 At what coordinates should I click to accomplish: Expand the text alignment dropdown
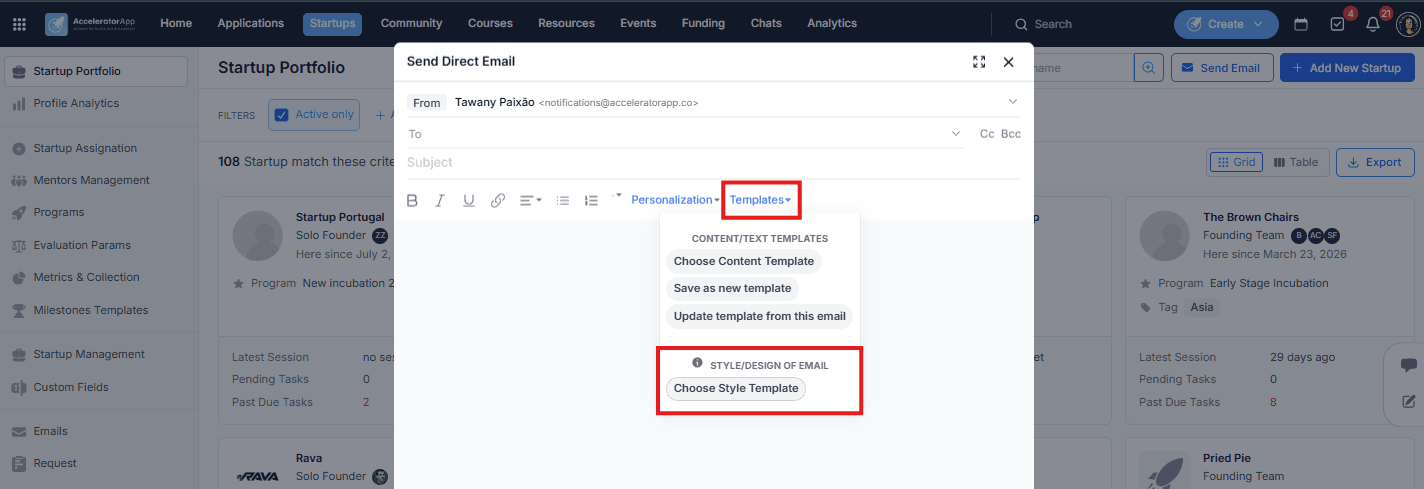click(x=530, y=200)
